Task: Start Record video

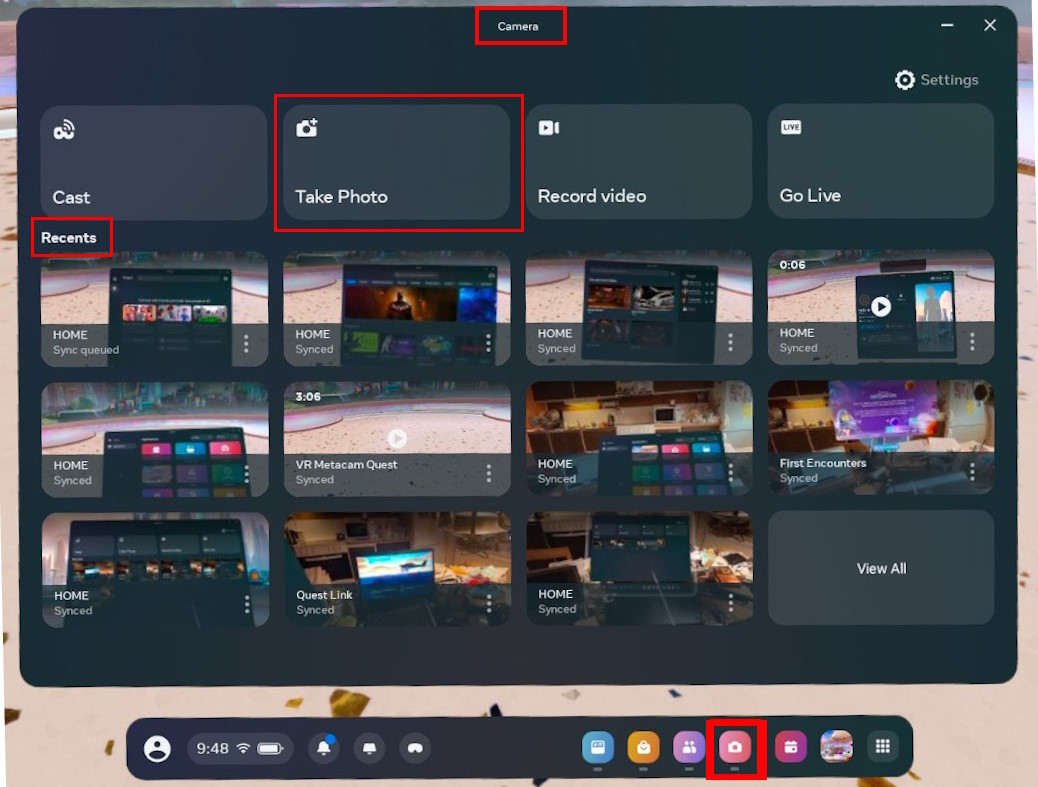Action: (x=638, y=162)
